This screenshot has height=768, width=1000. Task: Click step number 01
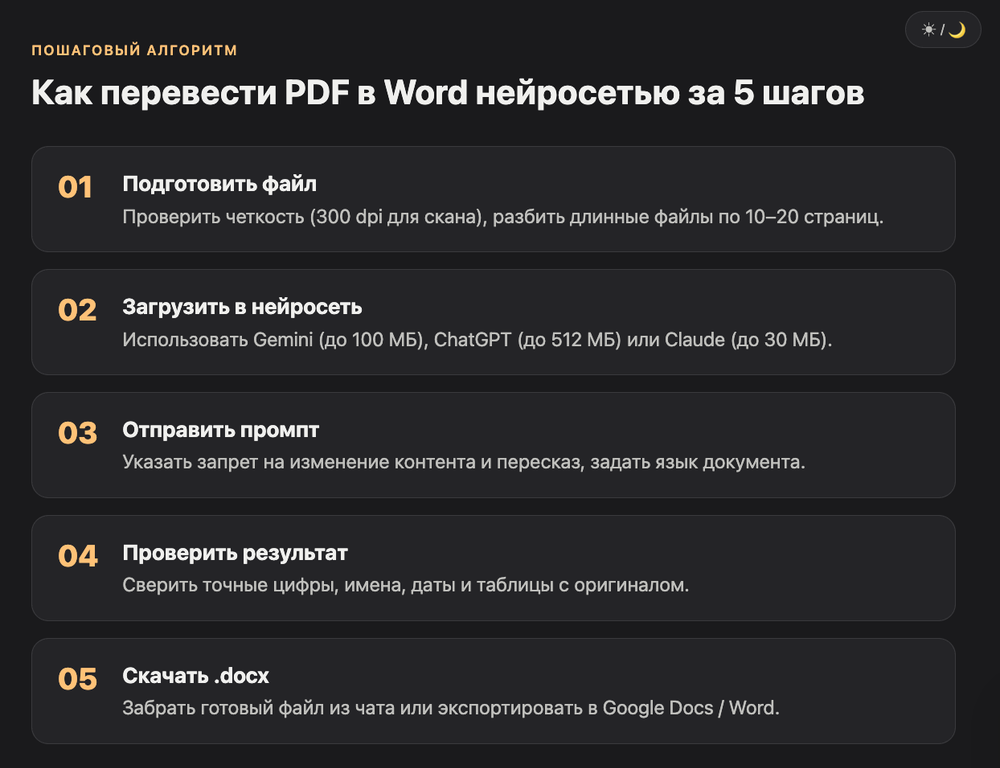pyautogui.click(x=75, y=187)
